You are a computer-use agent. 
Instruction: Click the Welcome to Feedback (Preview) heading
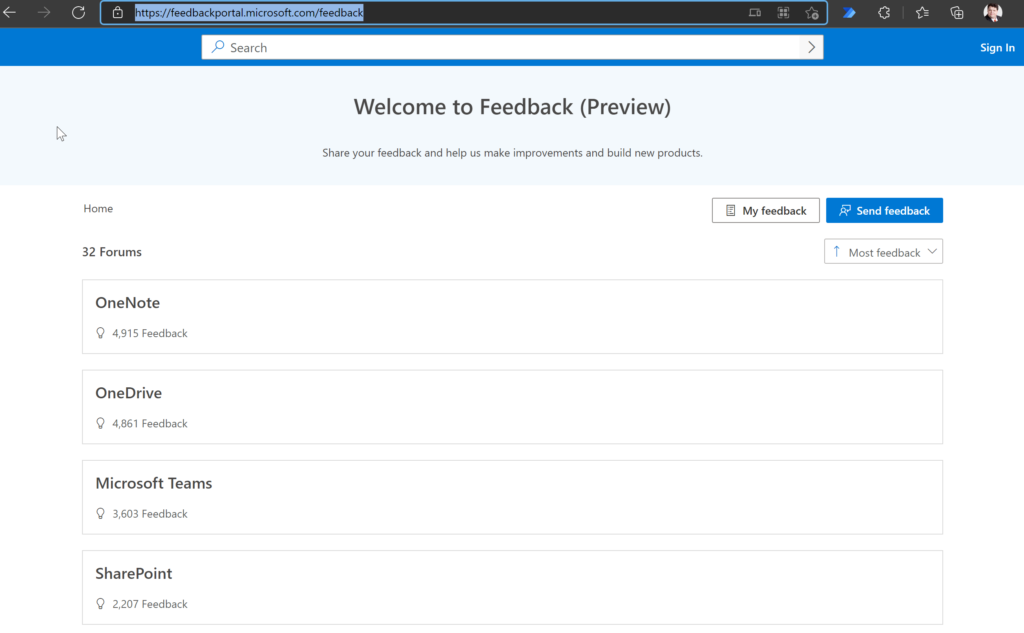coord(512,106)
